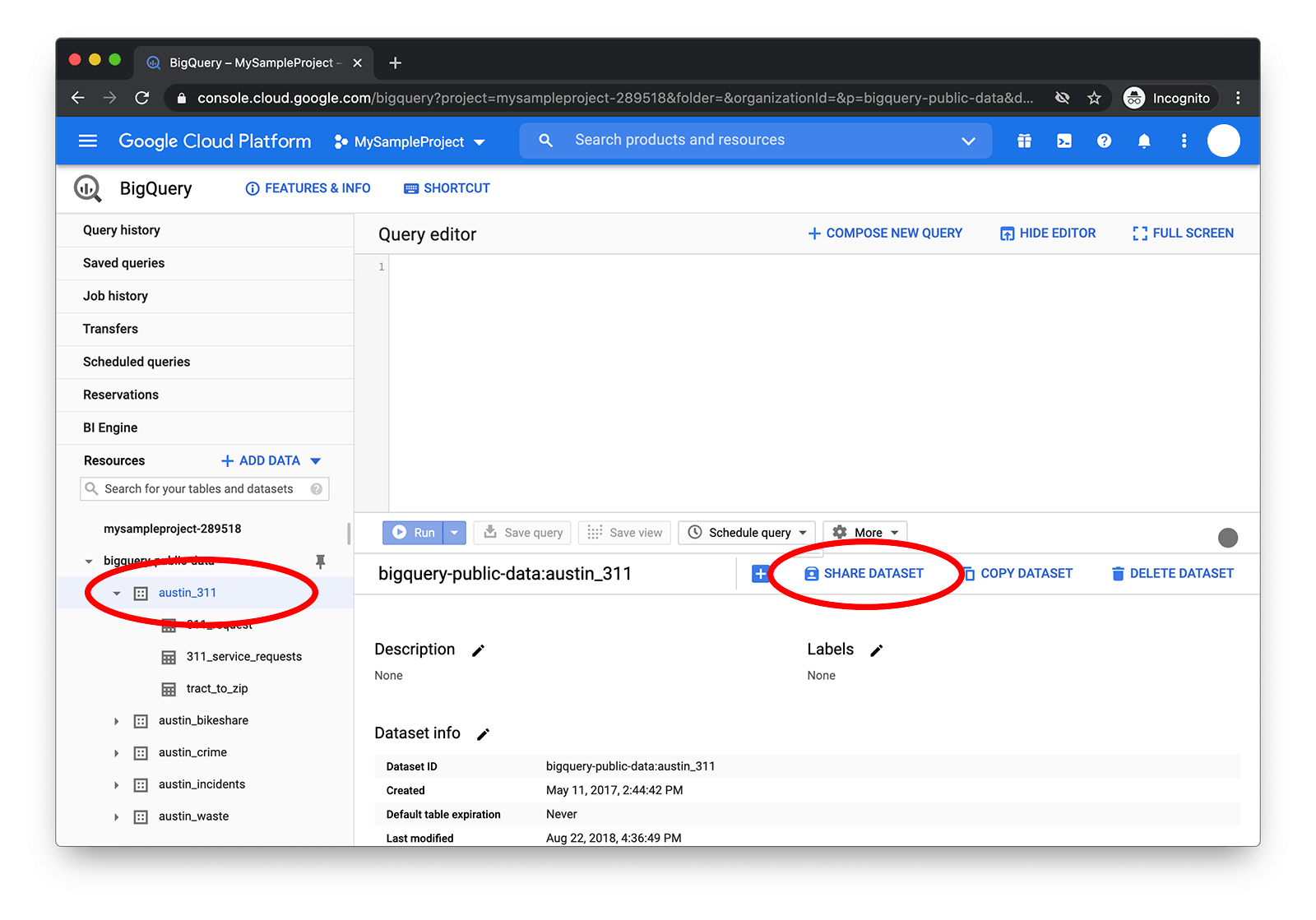Expand the austin_crime dataset
Viewport: 1316px width, 920px height.
[117, 753]
